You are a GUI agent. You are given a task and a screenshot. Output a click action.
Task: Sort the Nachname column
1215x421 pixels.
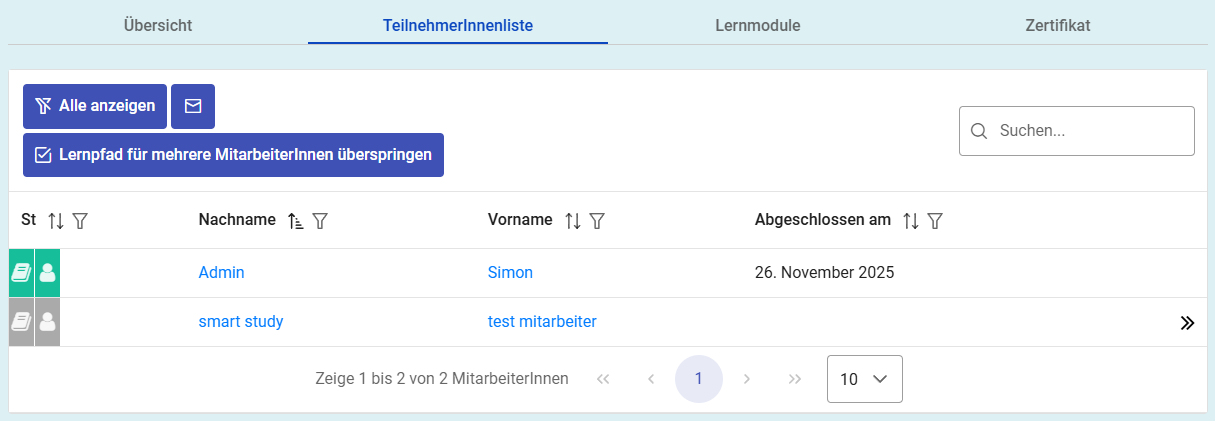295,220
